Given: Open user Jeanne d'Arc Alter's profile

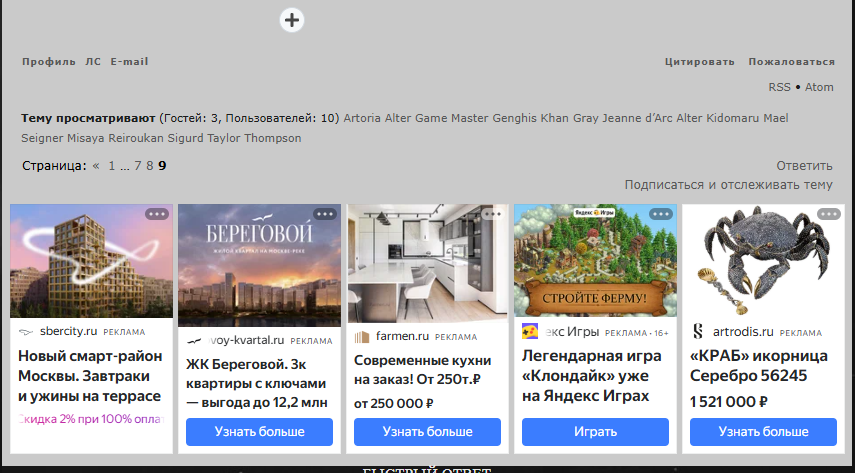Looking at the screenshot, I should pos(652,118).
